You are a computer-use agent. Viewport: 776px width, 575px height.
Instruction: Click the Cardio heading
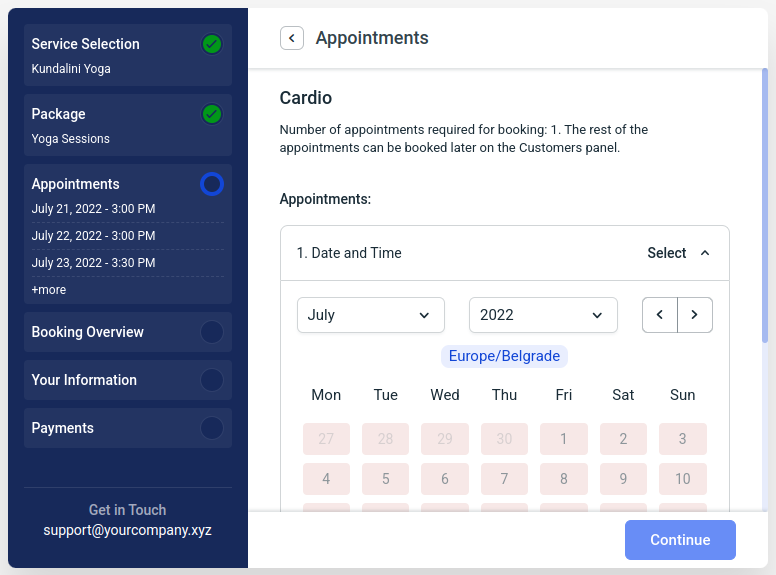point(305,98)
